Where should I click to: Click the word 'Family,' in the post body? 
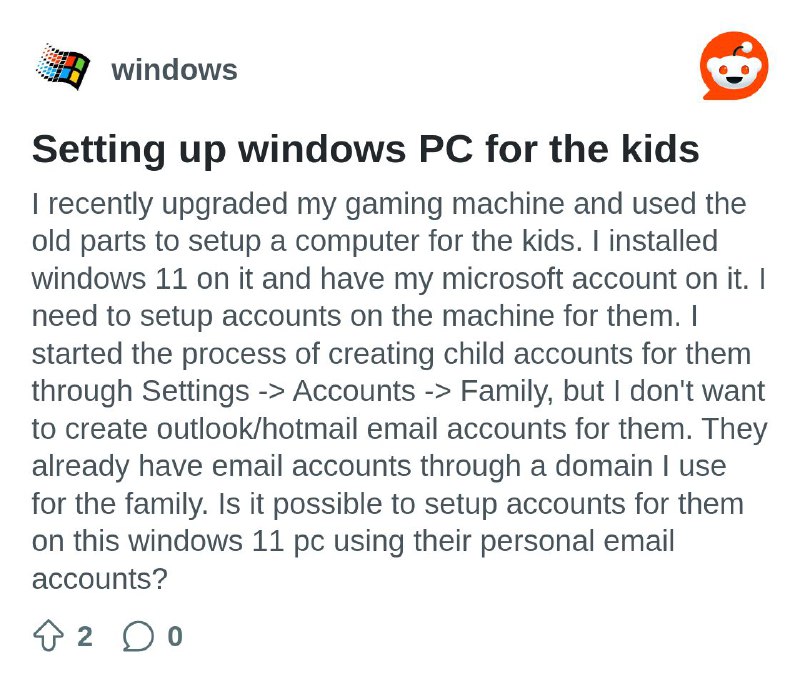click(507, 391)
